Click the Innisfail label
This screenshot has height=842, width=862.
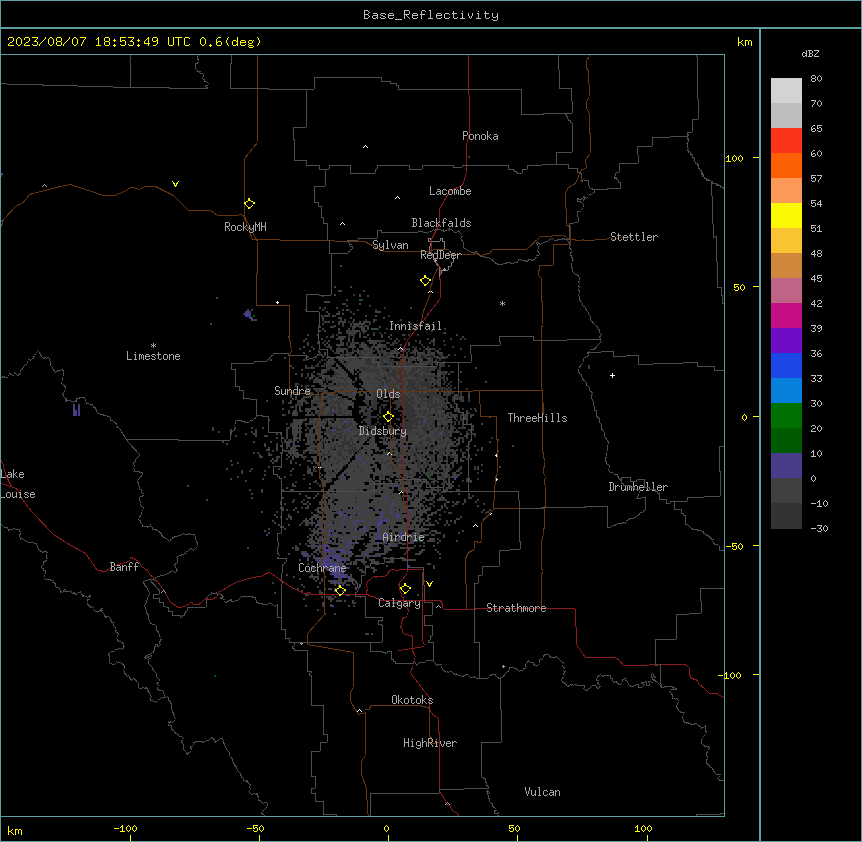tap(416, 326)
